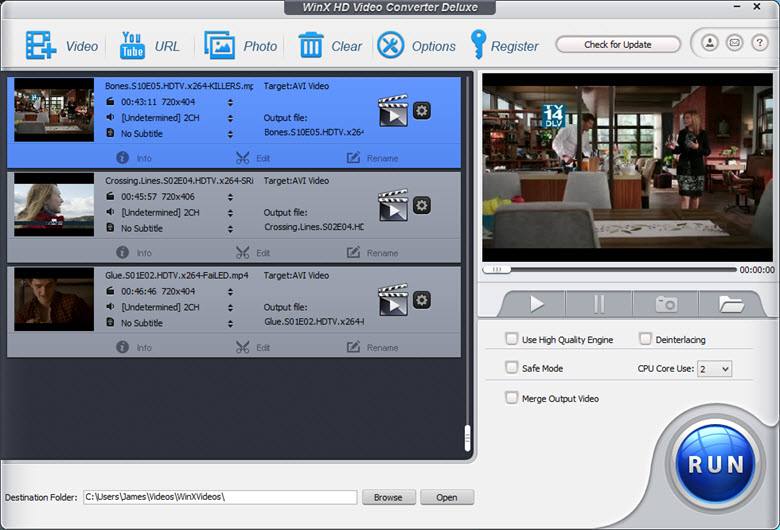Click the Browse destination button
The height and width of the screenshot is (530, 780).
[389, 497]
